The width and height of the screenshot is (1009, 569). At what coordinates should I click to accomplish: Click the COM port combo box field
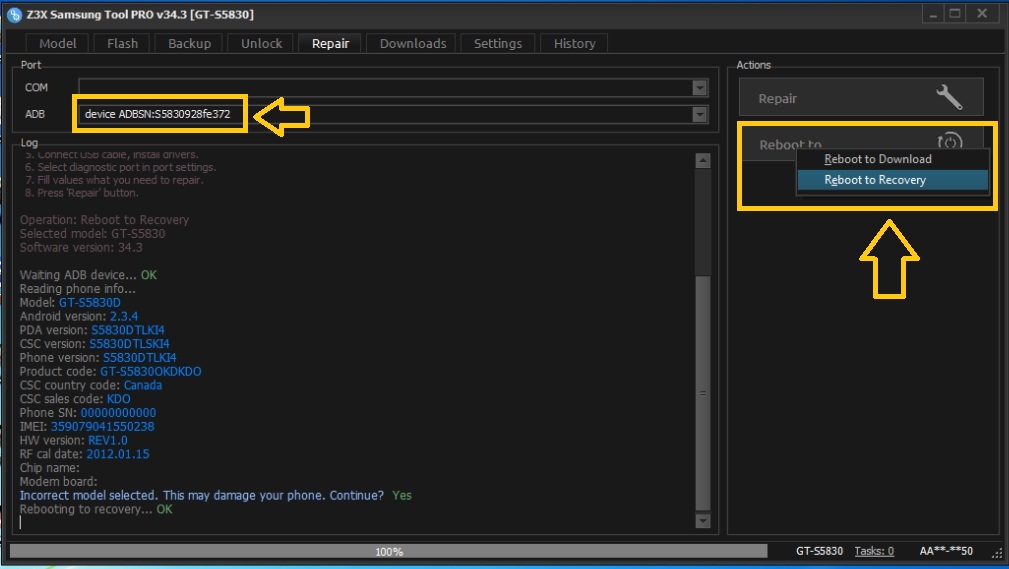pos(393,88)
